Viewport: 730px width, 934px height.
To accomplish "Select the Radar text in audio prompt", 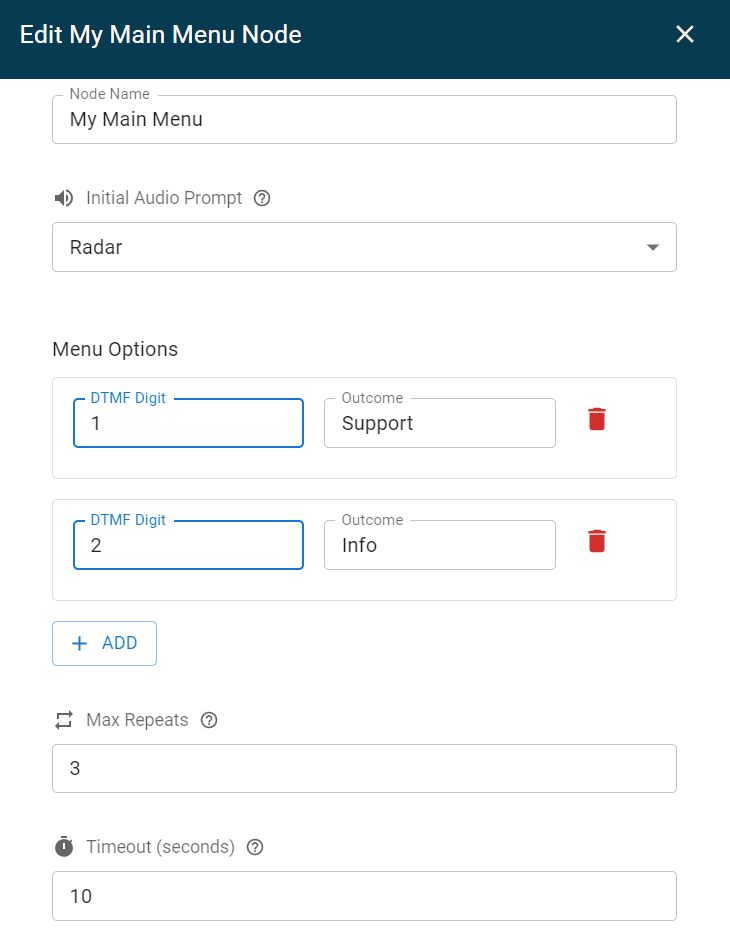I will coord(96,247).
